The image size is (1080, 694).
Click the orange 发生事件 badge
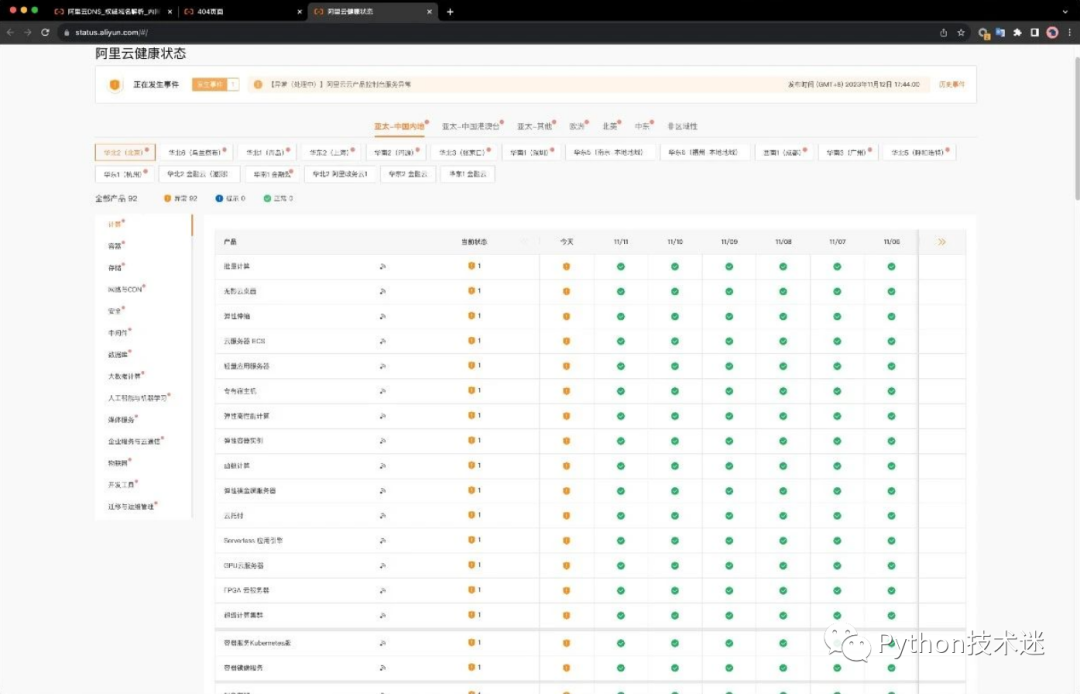click(x=210, y=84)
